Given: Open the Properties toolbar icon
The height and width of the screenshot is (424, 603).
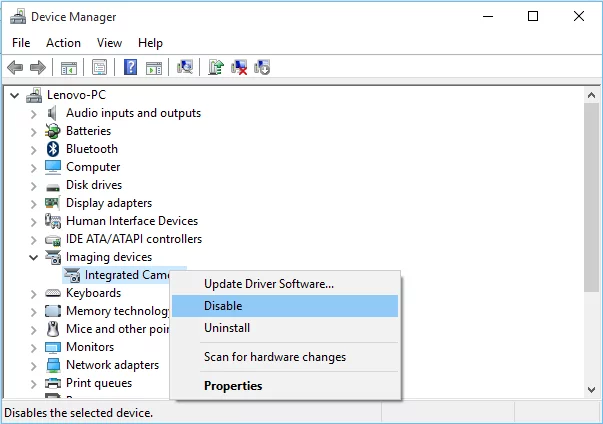Looking at the screenshot, I should point(99,67).
